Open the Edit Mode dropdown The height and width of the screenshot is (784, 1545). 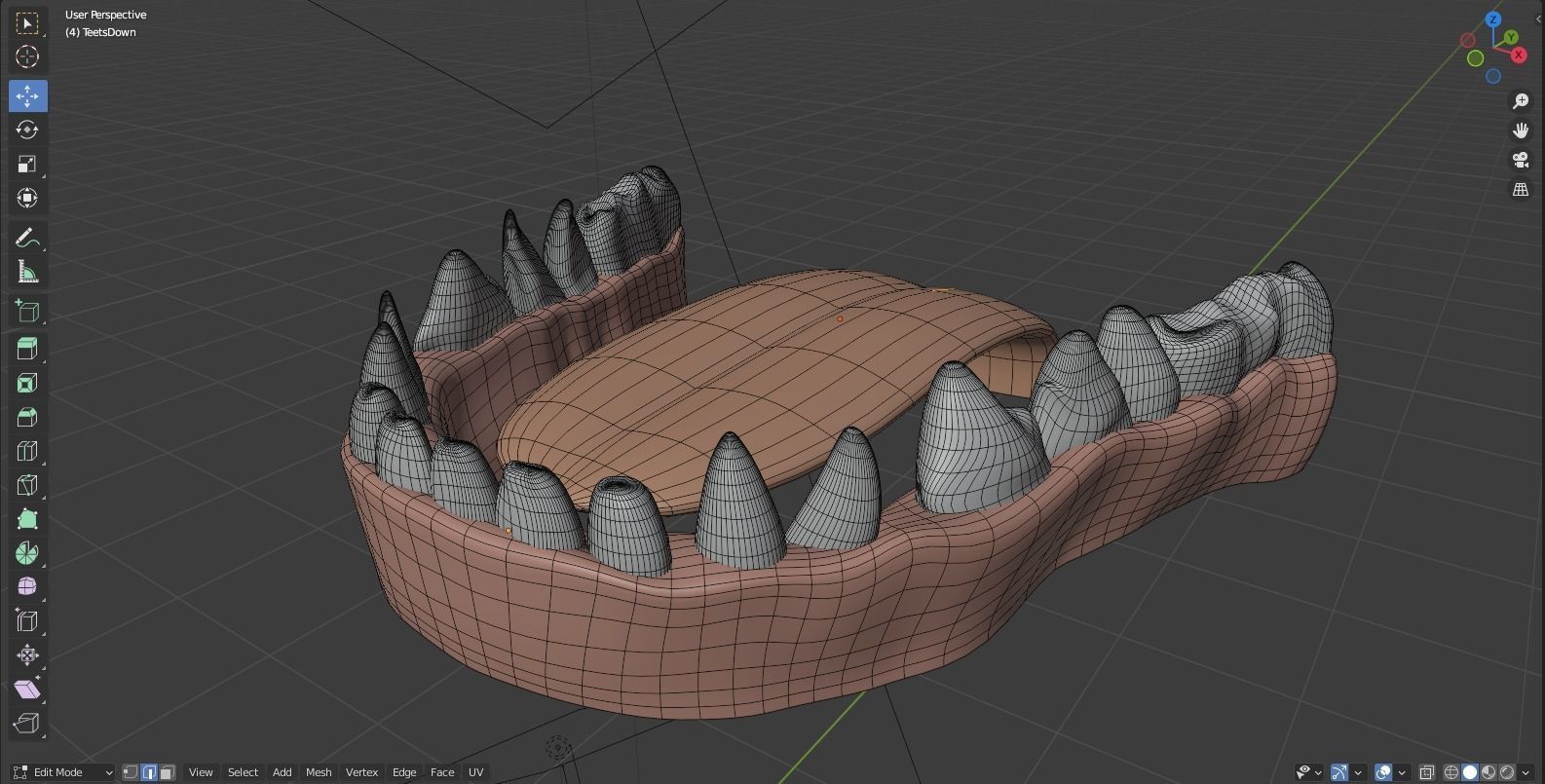coord(62,772)
